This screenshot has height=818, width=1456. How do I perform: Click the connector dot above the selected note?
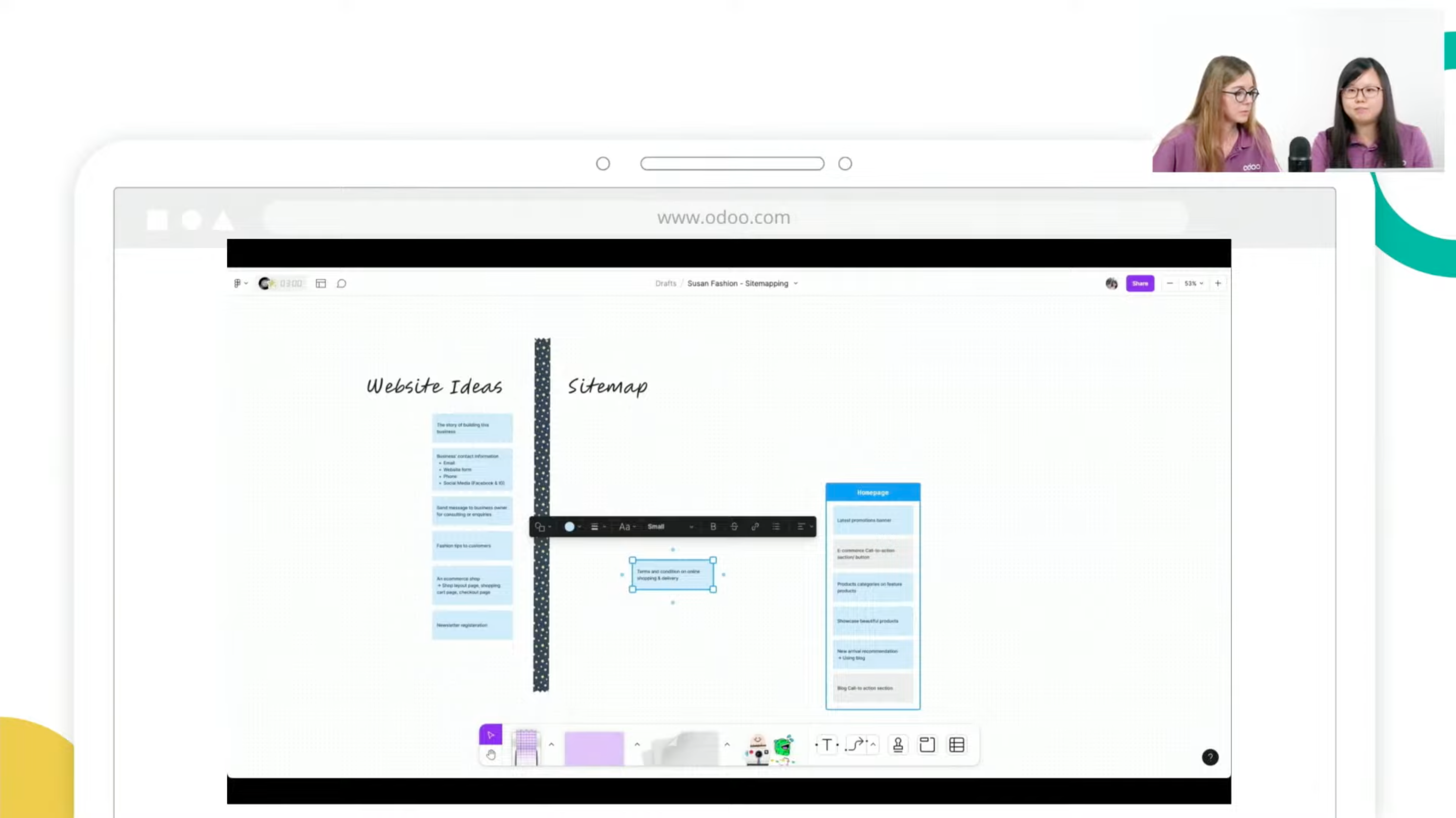673,550
